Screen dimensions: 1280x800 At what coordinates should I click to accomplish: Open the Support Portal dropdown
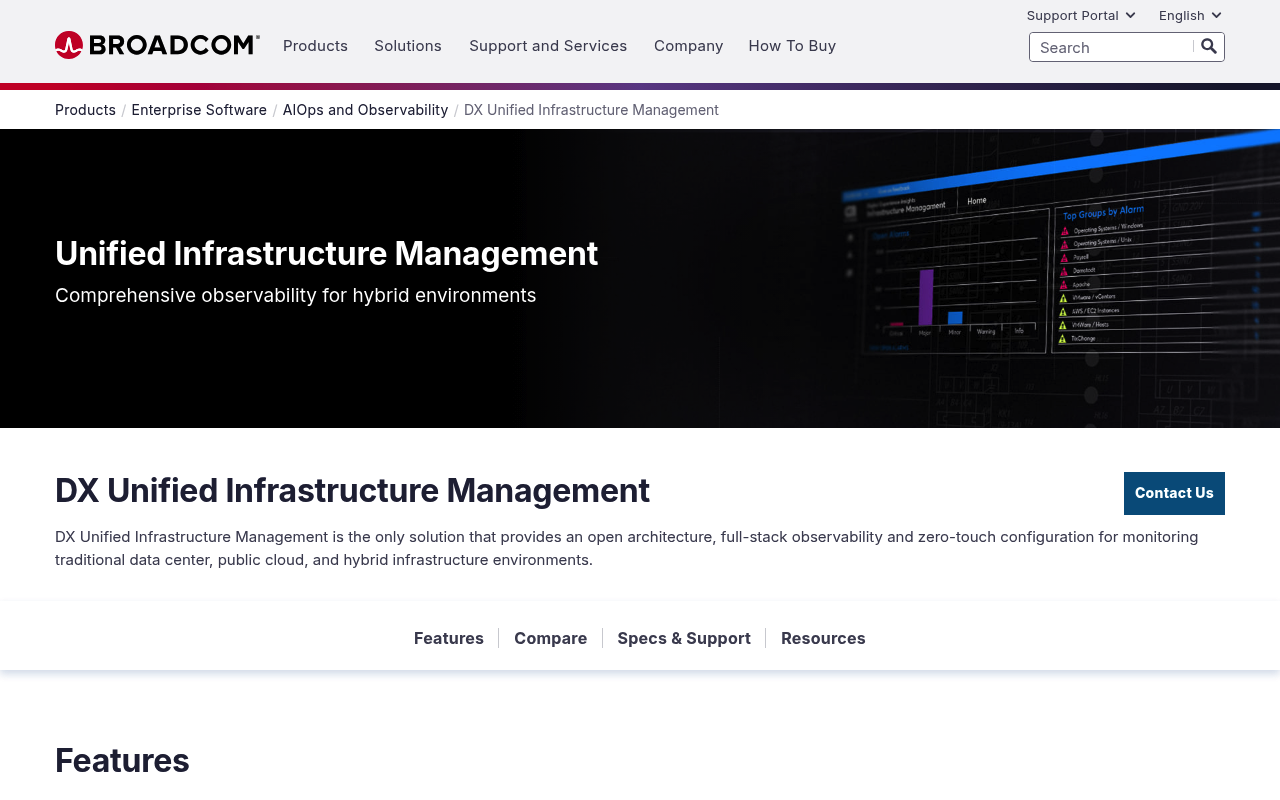pos(1081,15)
